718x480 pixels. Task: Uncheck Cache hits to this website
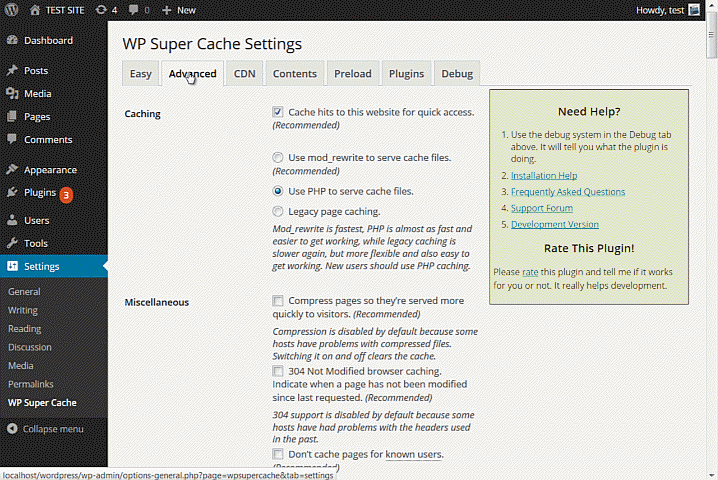click(x=277, y=112)
